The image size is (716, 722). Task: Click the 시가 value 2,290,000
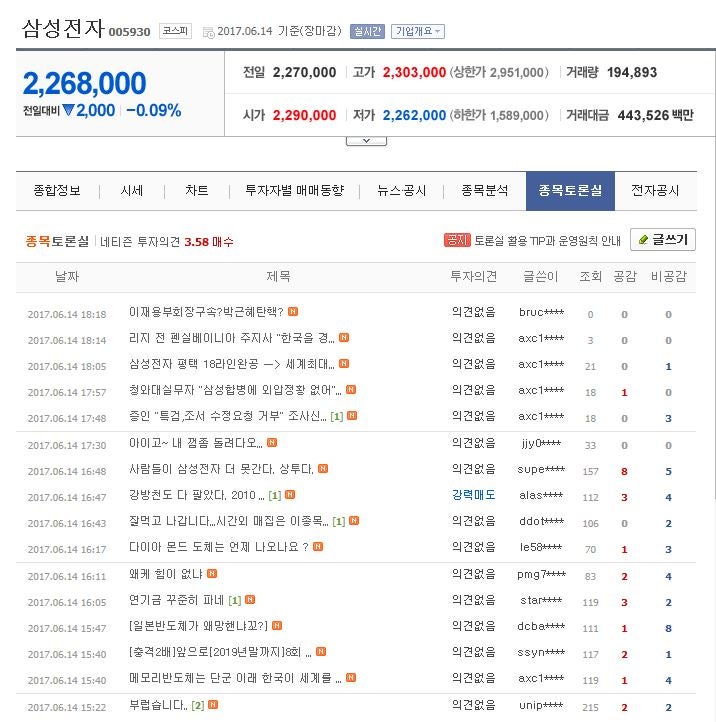click(304, 115)
